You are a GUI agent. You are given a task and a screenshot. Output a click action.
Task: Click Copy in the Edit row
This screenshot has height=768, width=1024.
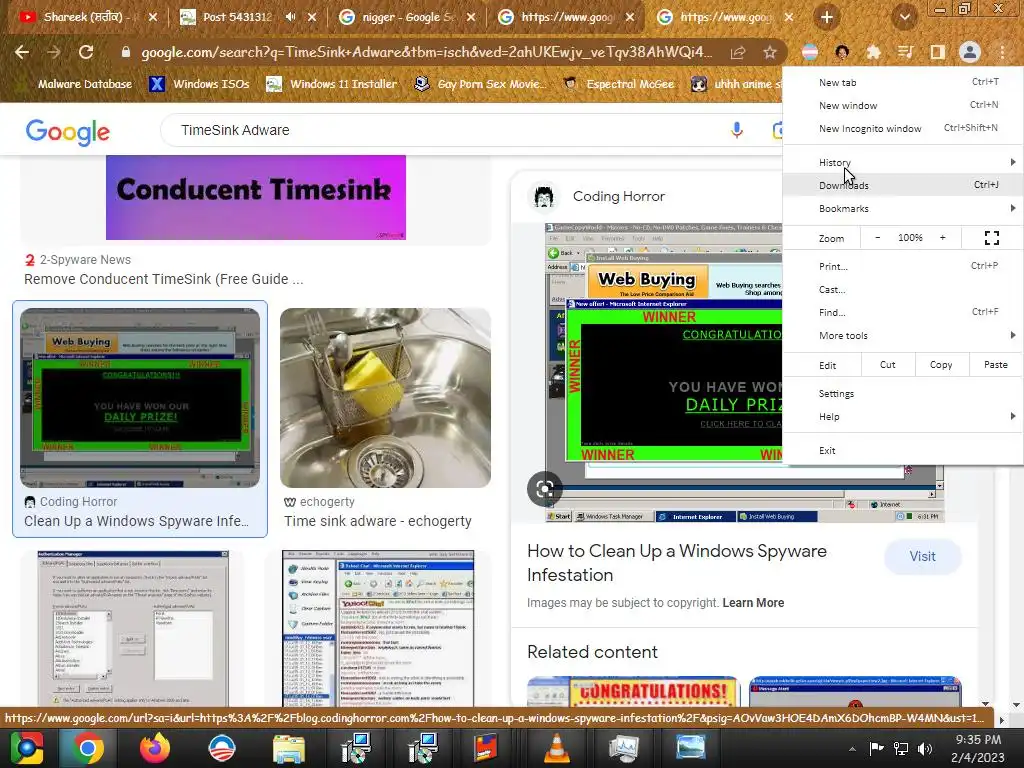[x=940, y=364]
